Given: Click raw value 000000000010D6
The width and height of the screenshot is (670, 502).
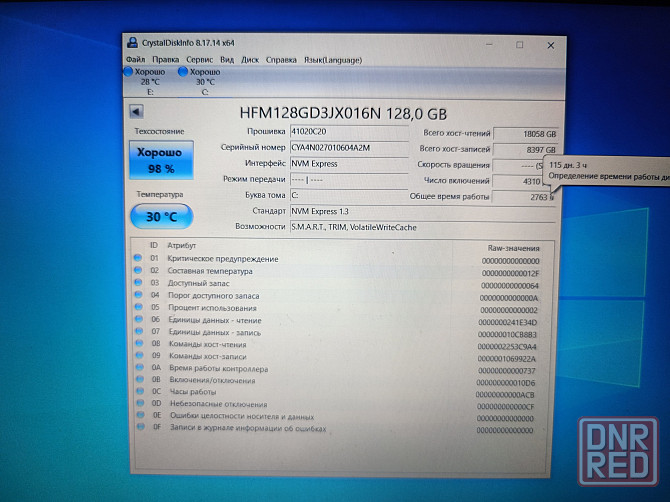Looking at the screenshot, I should pyautogui.click(x=505, y=383).
